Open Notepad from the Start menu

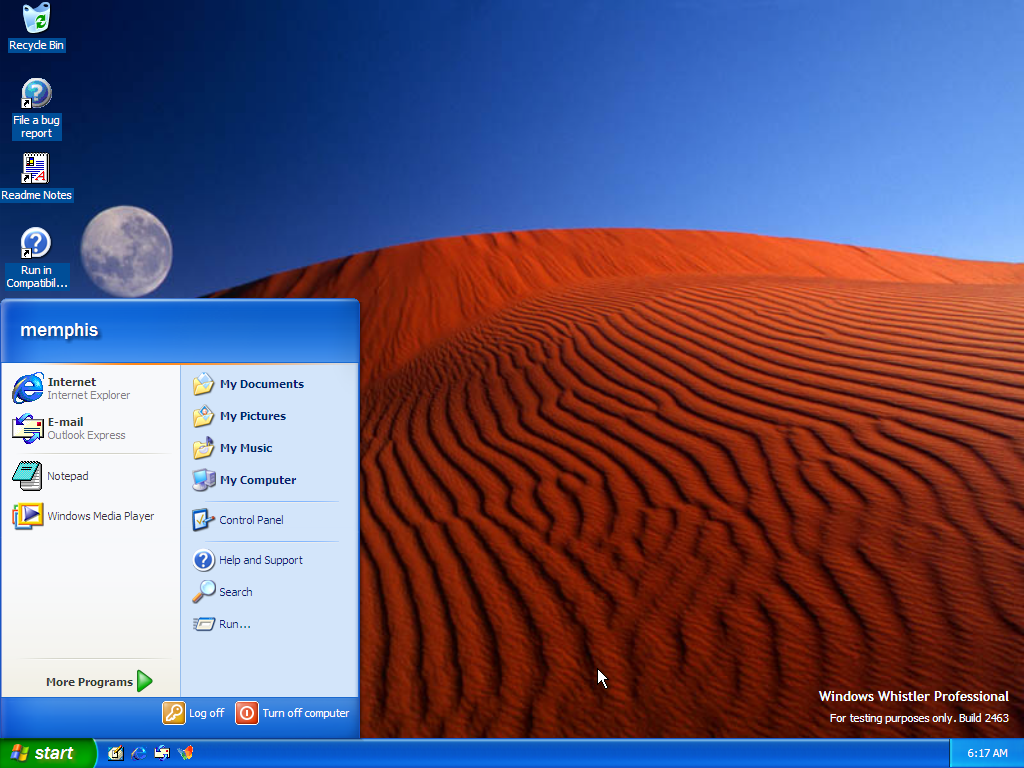(x=66, y=476)
